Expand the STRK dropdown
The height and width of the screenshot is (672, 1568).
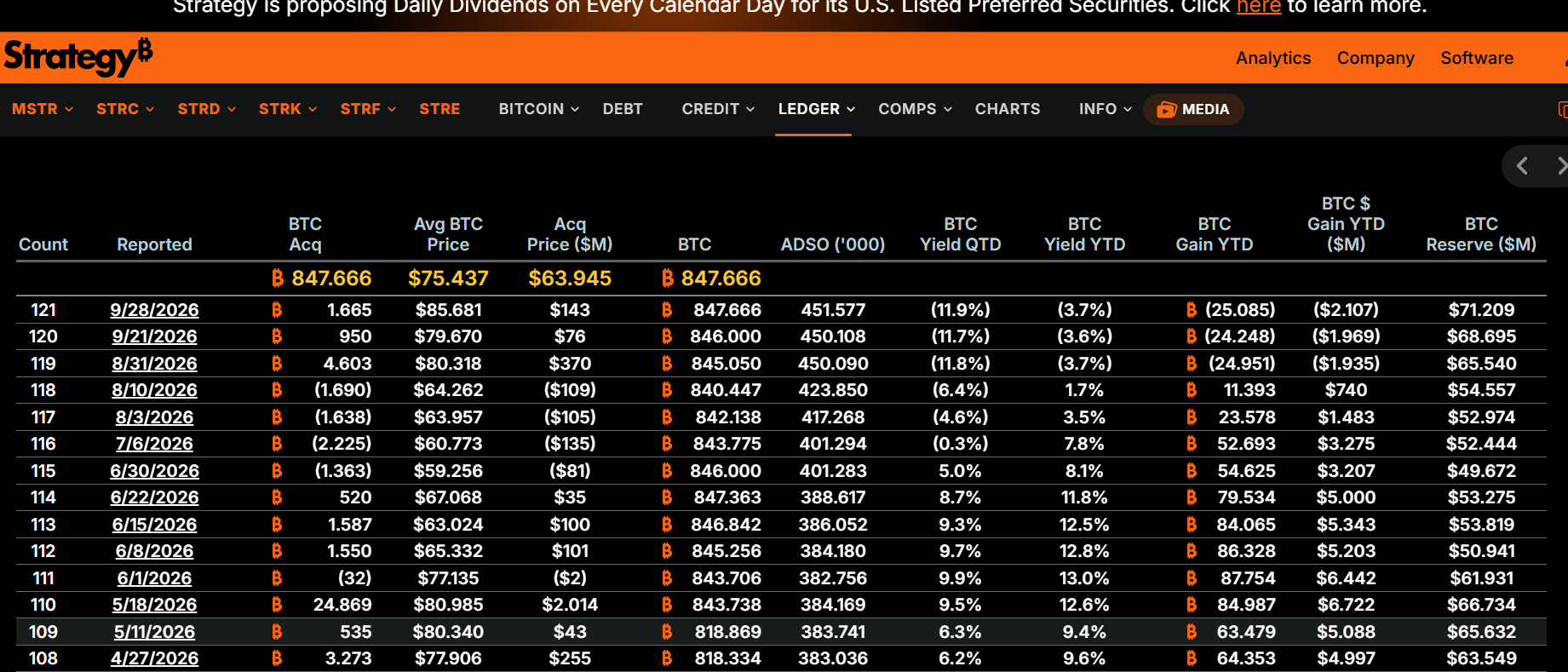(288, 109)
